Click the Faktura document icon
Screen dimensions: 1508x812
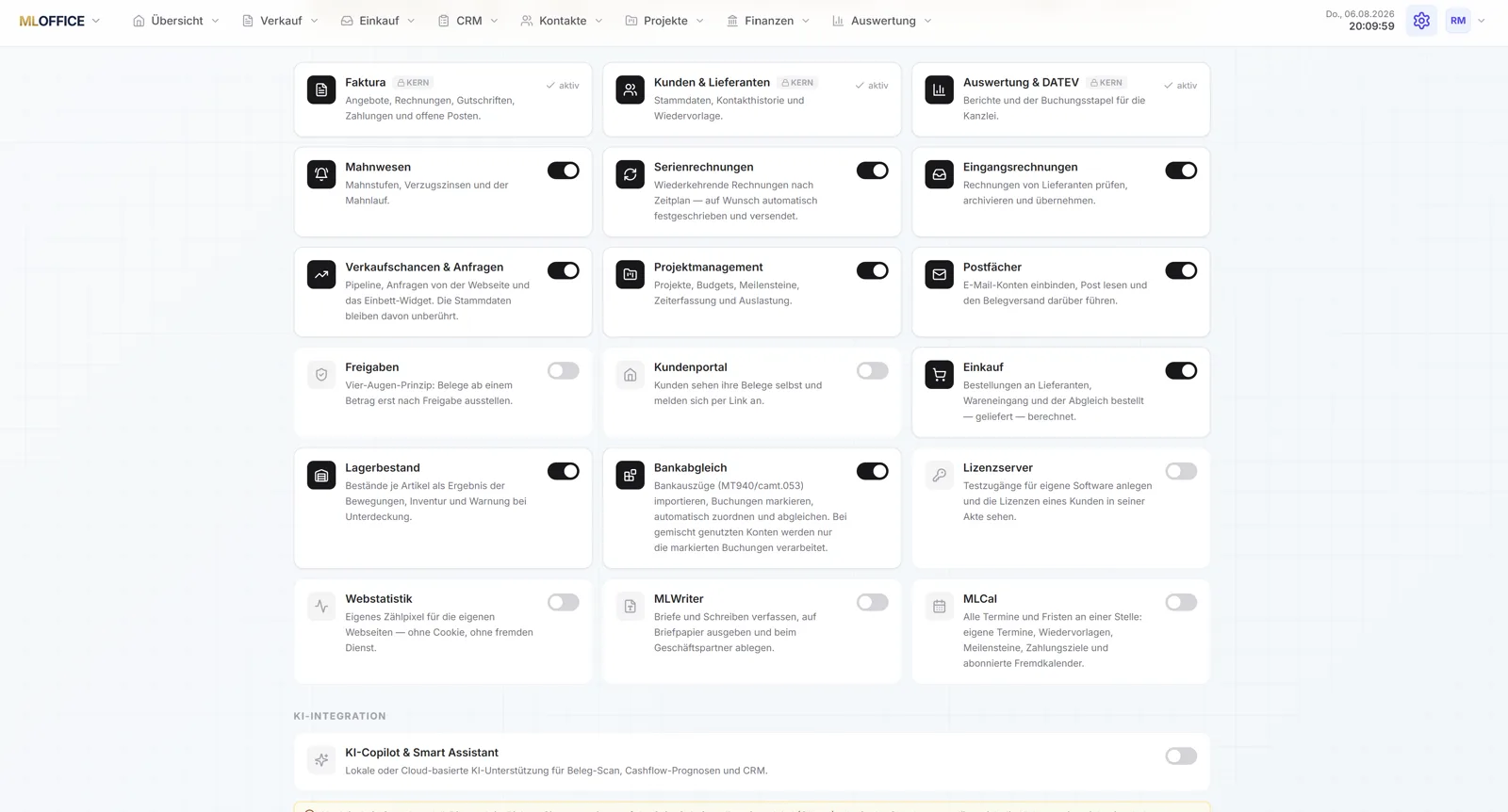point(321,89)
